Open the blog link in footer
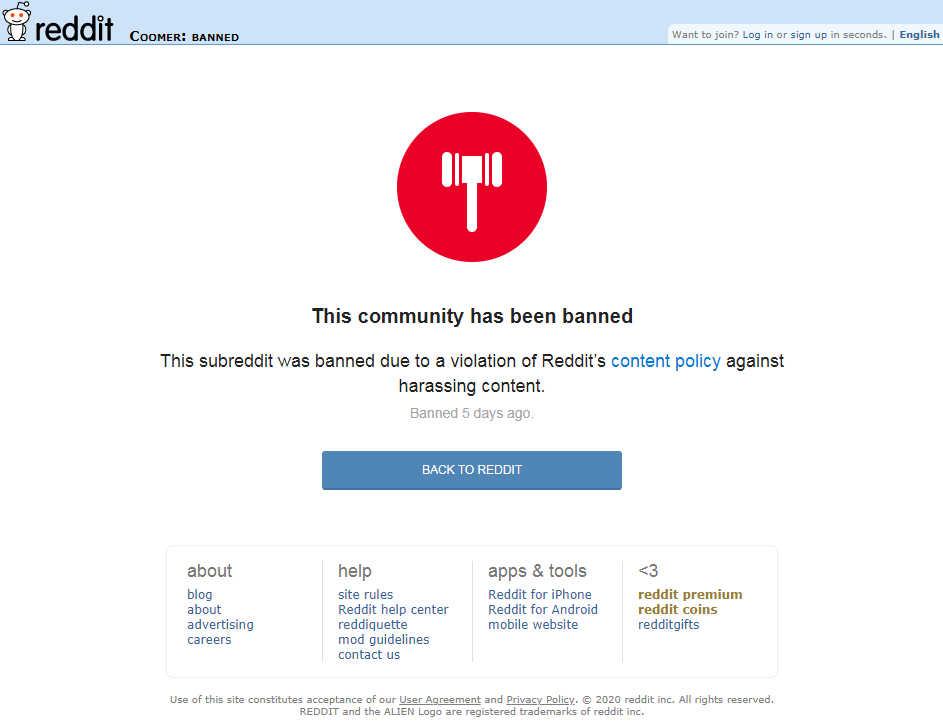Screen dimensions: 943x722 click(200, 595)
